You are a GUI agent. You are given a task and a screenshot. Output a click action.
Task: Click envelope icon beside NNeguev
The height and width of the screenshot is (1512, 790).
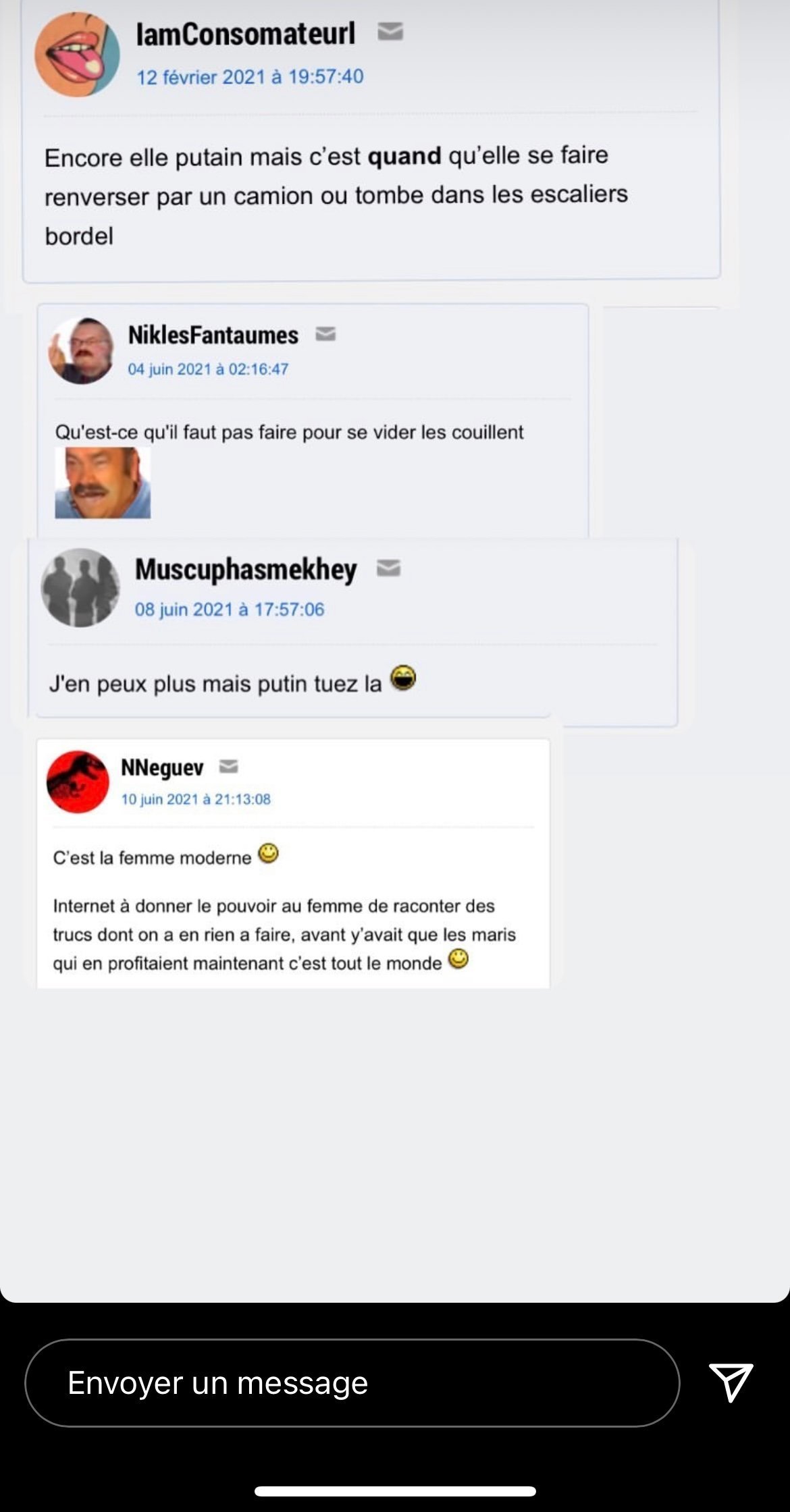pyautogui.click(x=229, y=766)
